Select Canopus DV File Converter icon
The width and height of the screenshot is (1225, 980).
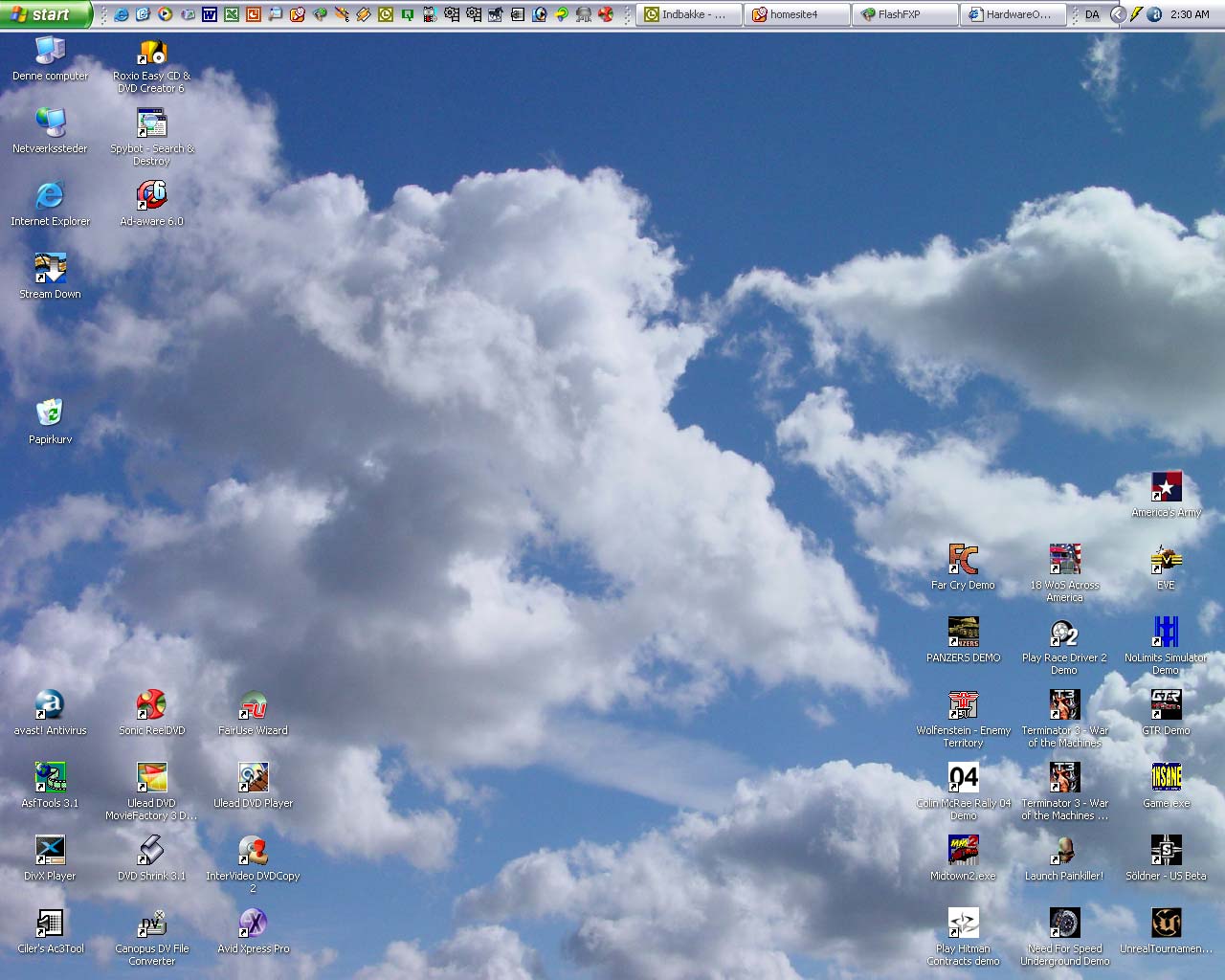[x=151, y=938]
